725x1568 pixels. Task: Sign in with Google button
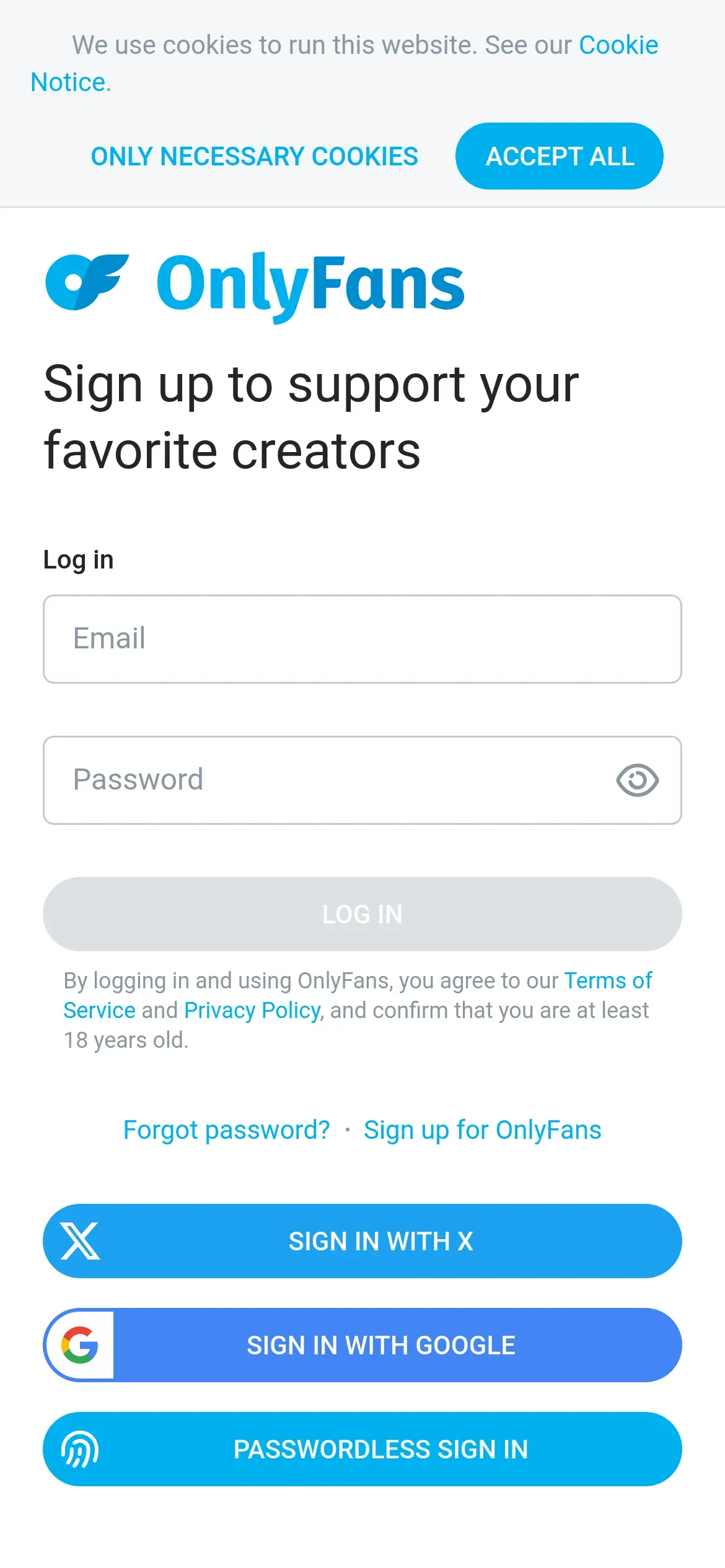(362, 1345)
